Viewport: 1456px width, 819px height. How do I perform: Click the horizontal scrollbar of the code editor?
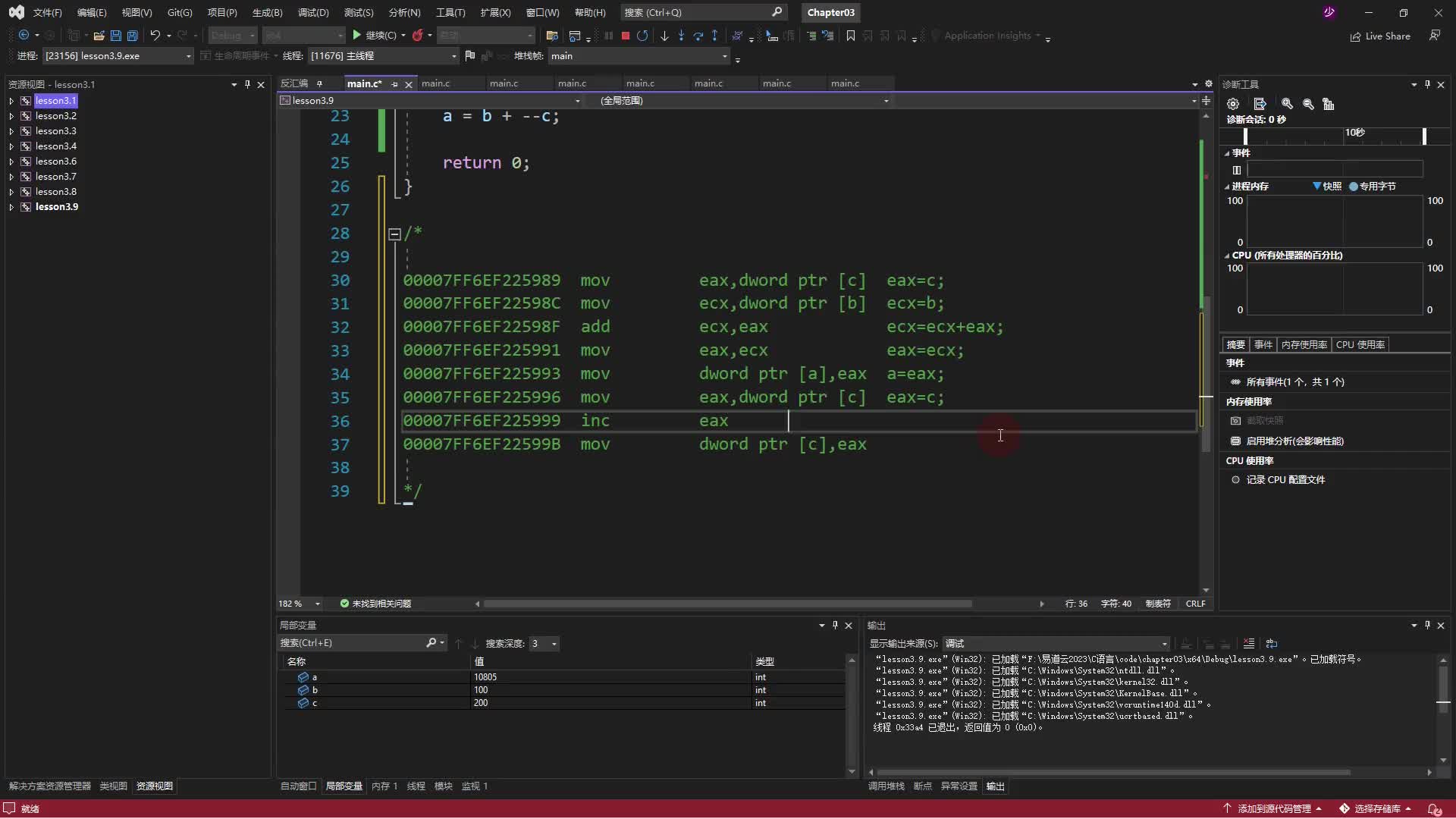coord(728,604)
